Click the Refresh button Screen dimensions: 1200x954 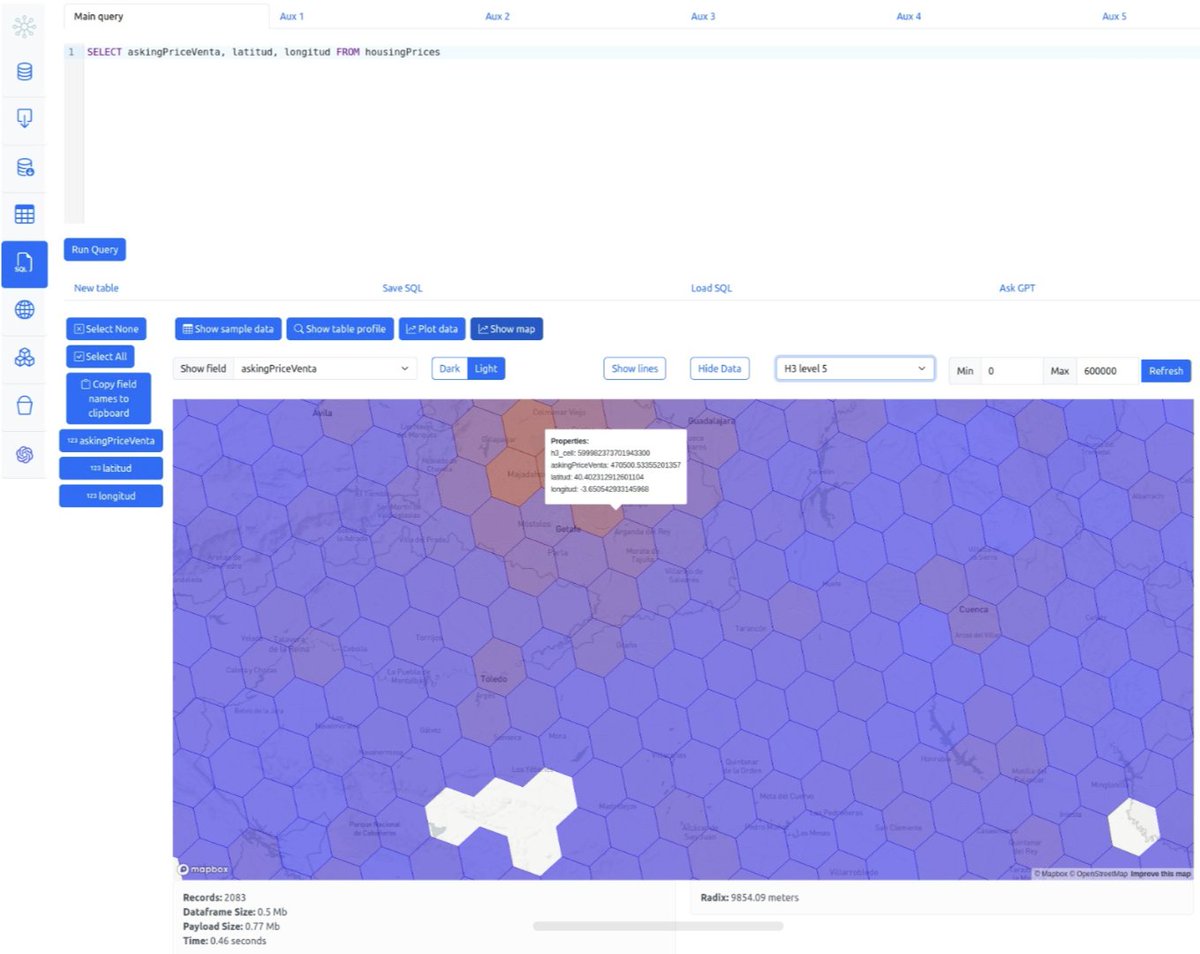pos(1166,371)
